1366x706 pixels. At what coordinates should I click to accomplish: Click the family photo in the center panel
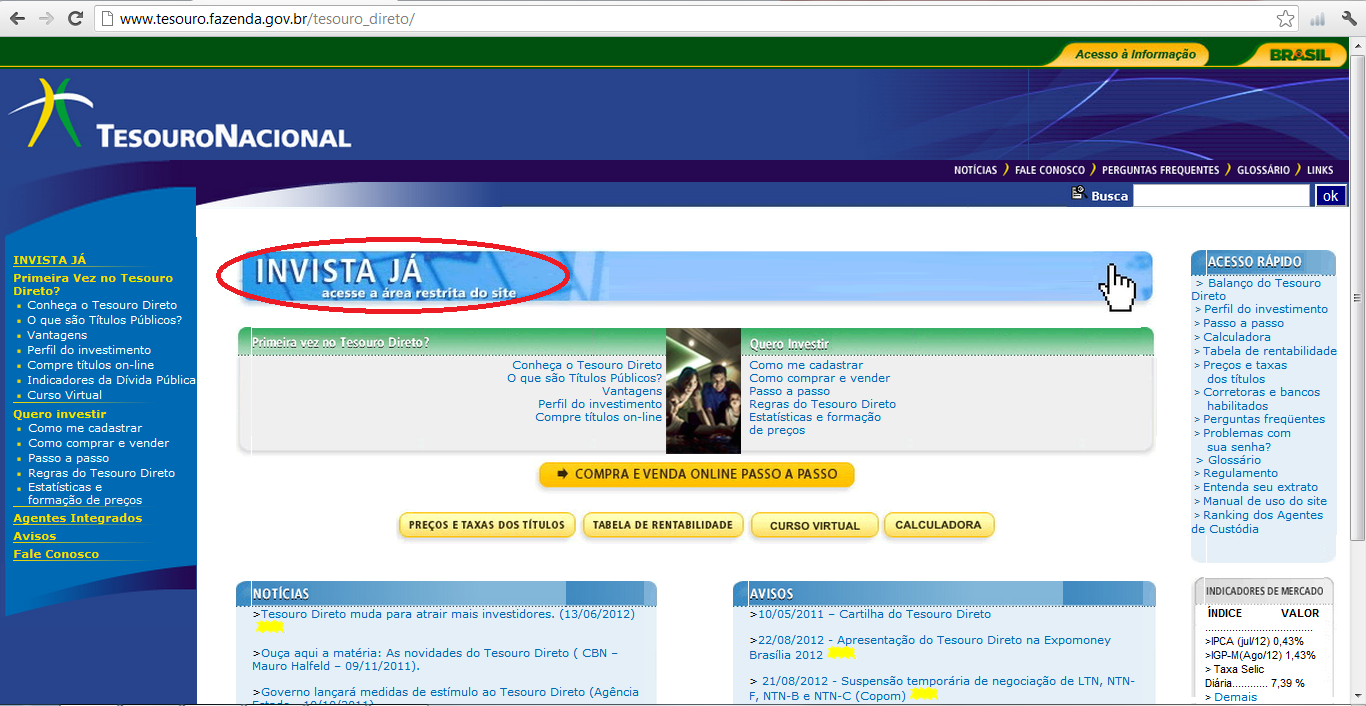[x=703, y=391]
